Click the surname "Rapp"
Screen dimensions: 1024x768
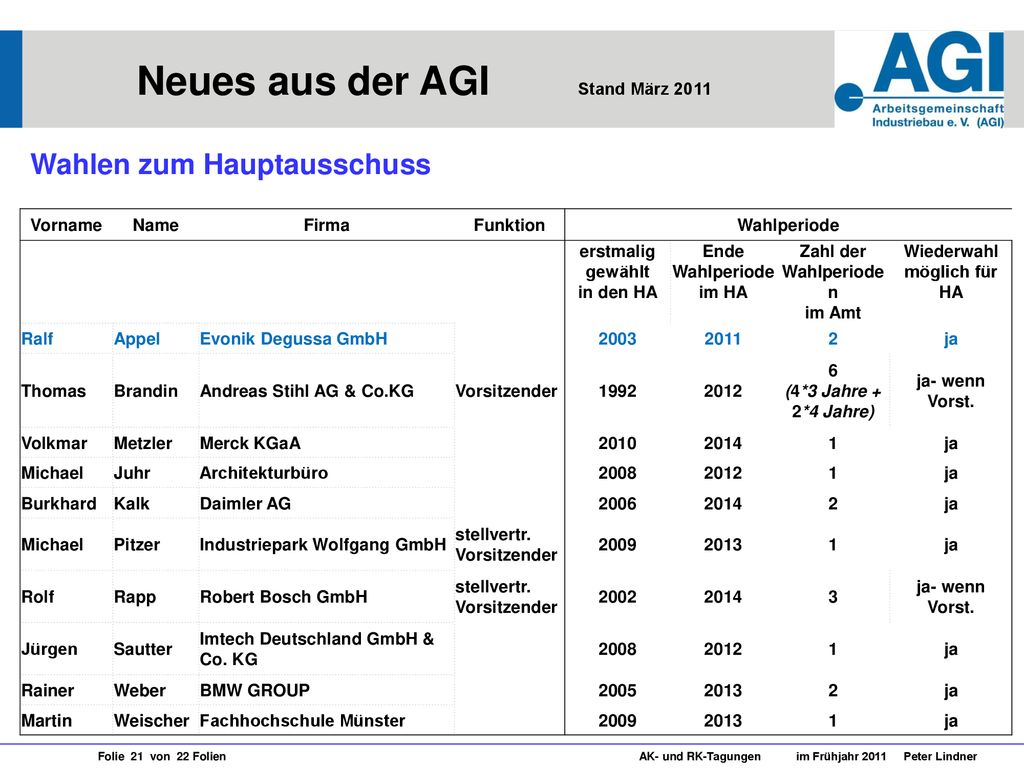[135, 597]
